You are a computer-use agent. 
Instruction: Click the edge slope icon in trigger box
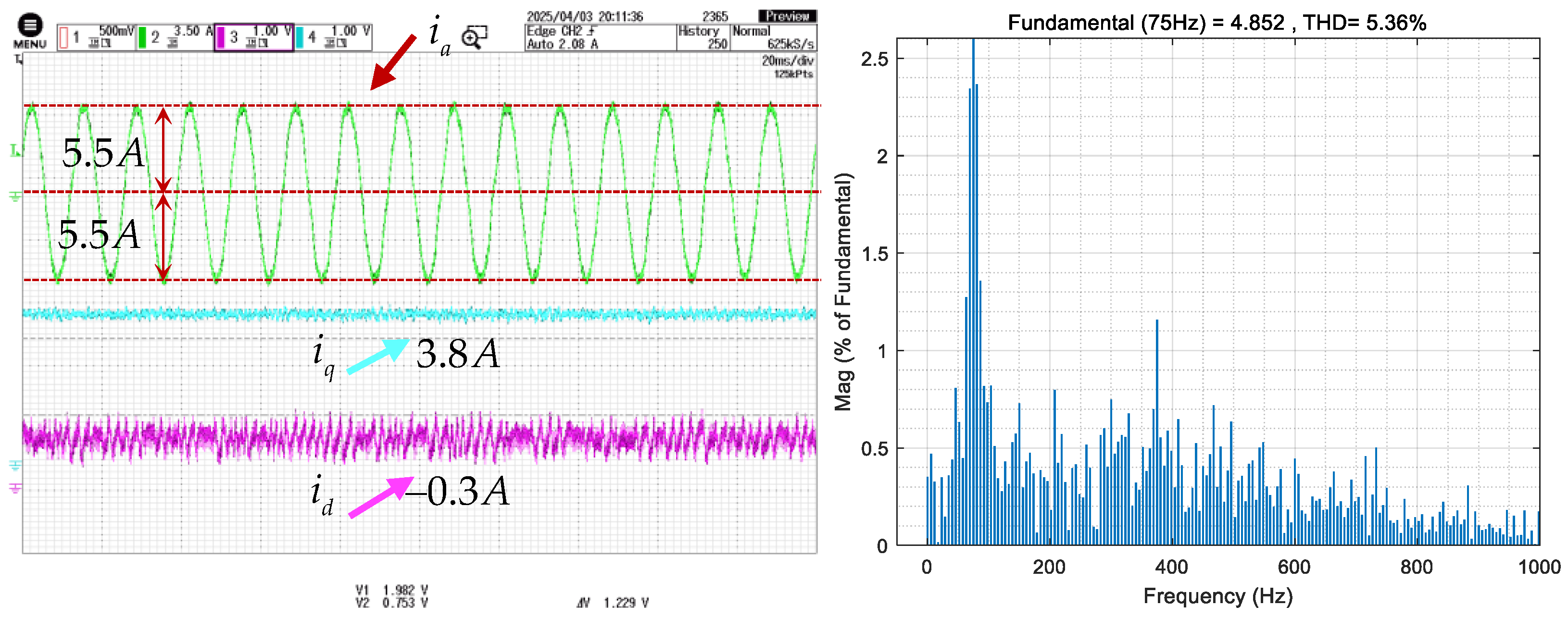point(591,30)
